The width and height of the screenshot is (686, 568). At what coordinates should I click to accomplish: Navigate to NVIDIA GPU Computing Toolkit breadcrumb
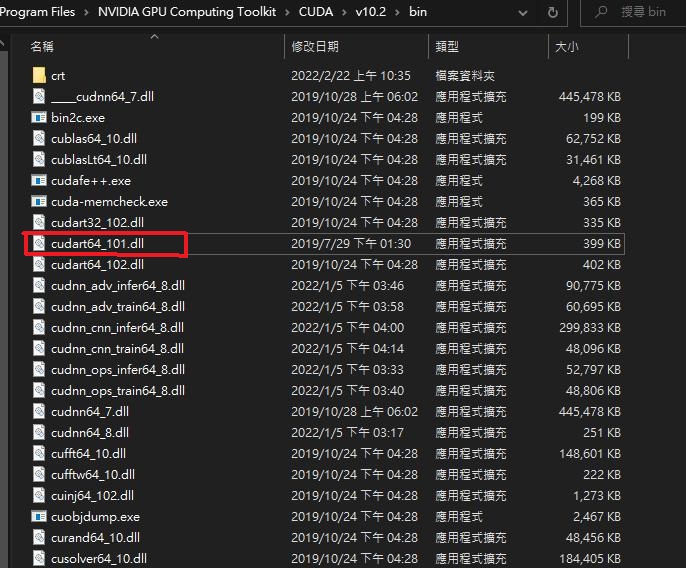[187, 12]
